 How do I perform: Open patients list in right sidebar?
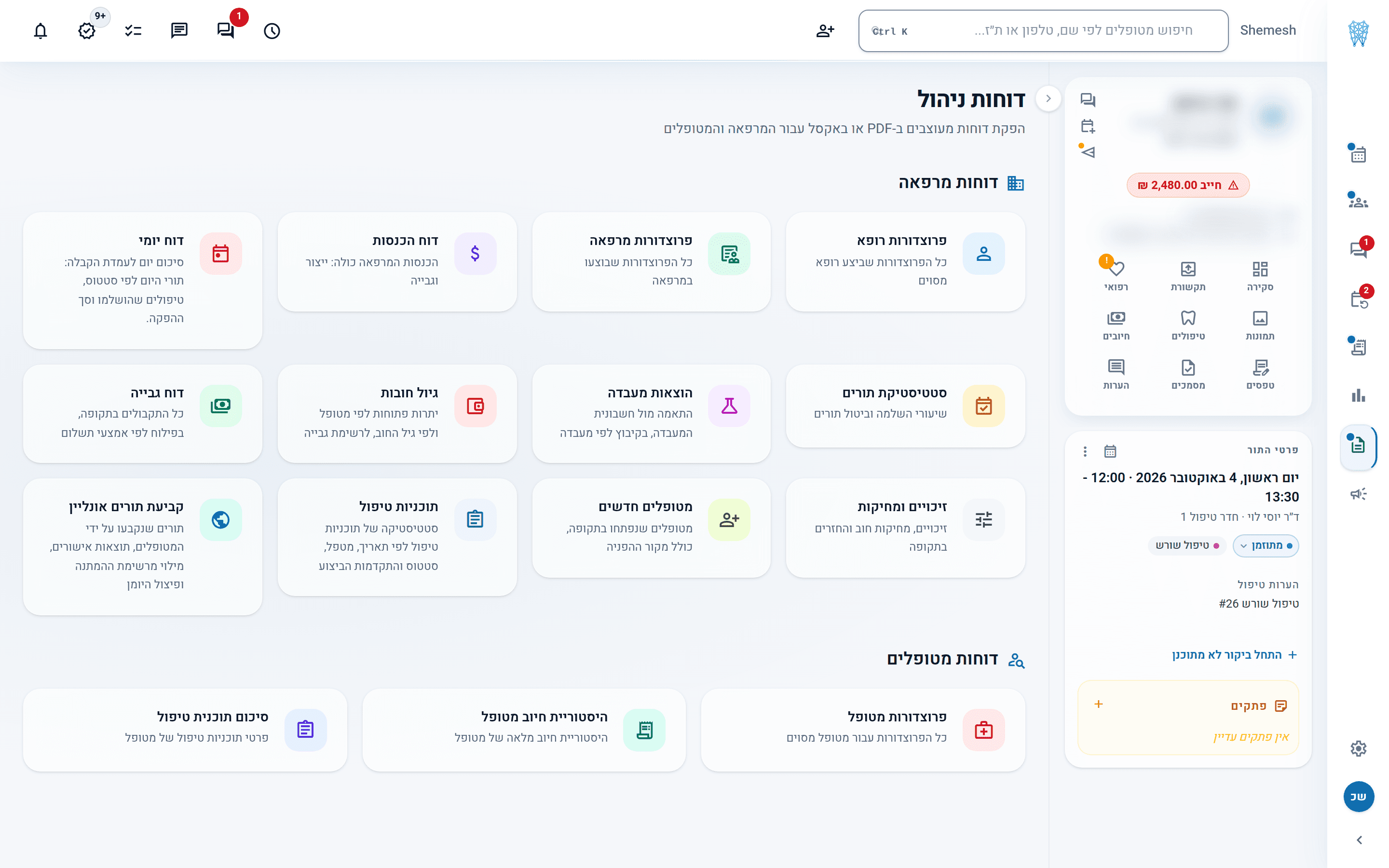pos(1358,202)
